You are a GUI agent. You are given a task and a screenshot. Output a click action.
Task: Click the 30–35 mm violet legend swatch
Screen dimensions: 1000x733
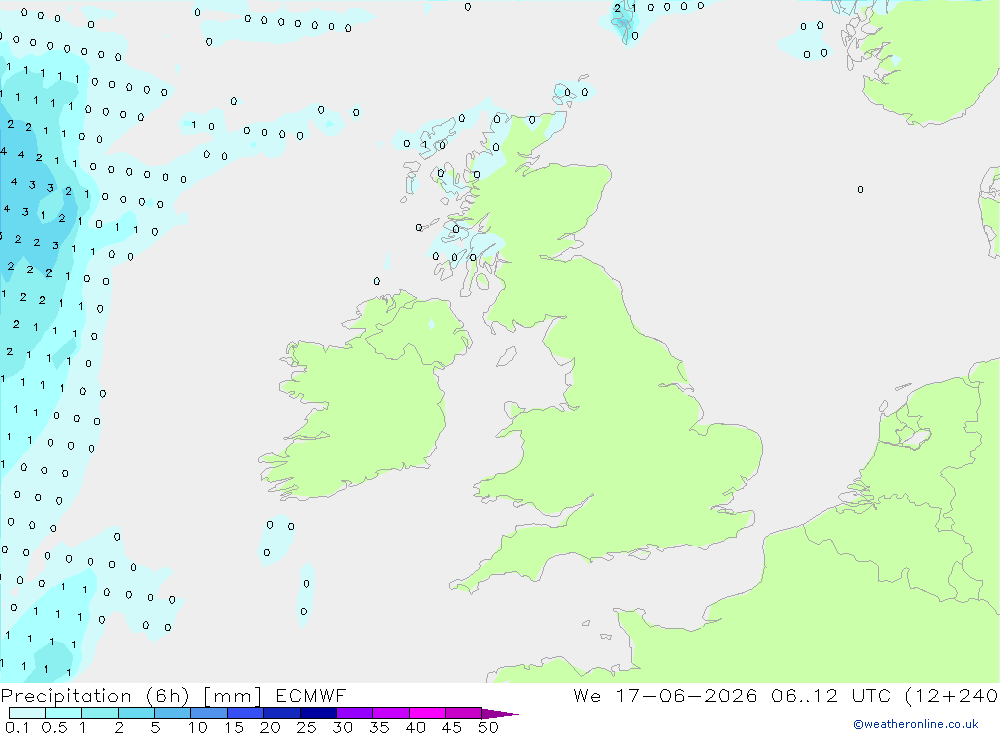point(355,713)
